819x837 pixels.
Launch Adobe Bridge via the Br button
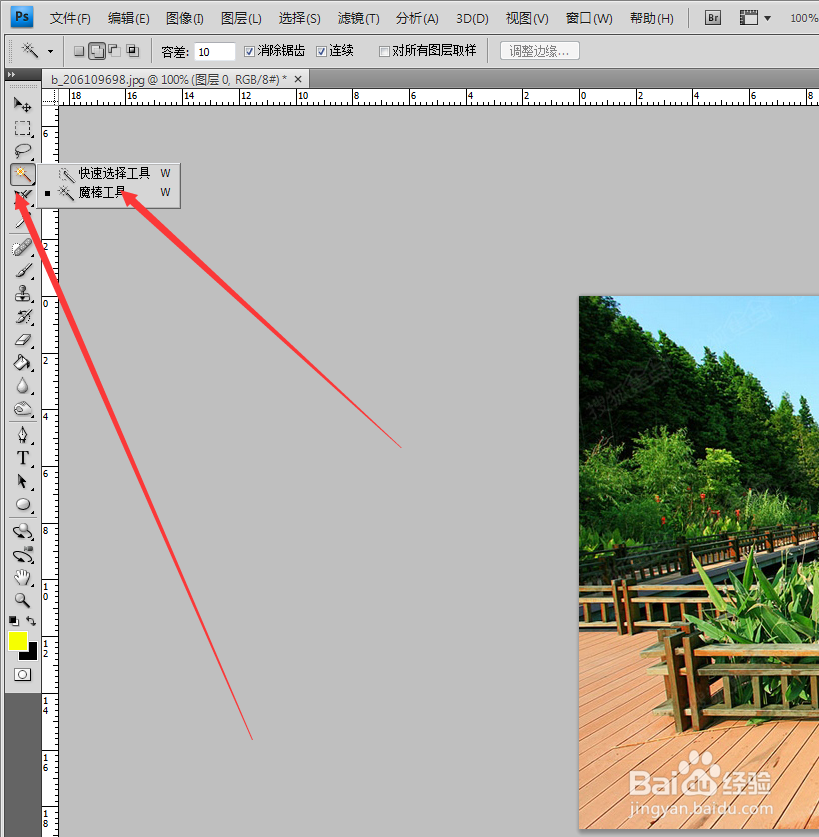click(712, 17)
